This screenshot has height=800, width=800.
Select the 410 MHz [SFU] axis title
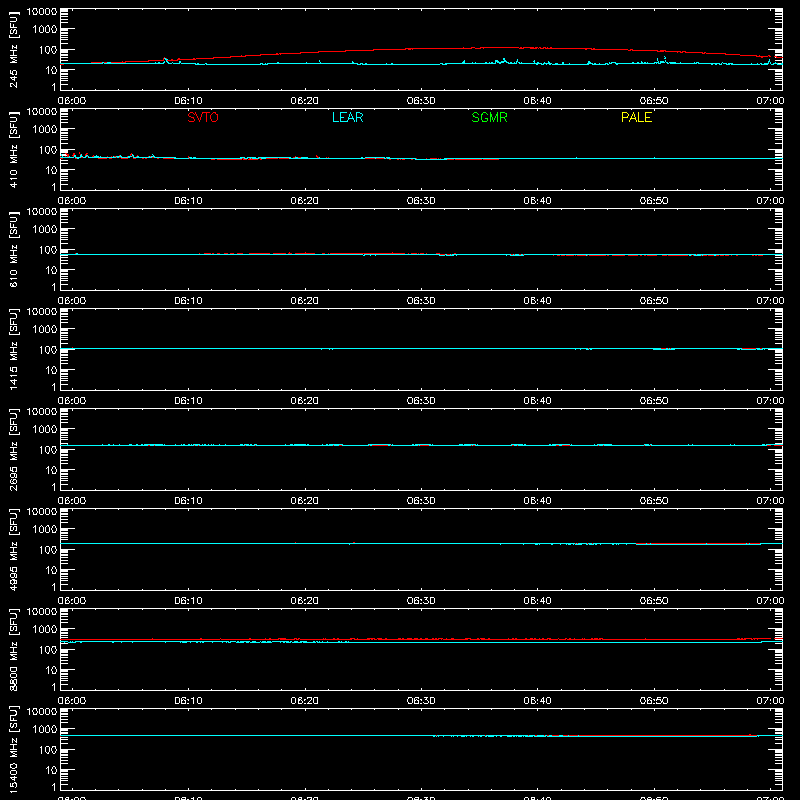click(13, 149)
